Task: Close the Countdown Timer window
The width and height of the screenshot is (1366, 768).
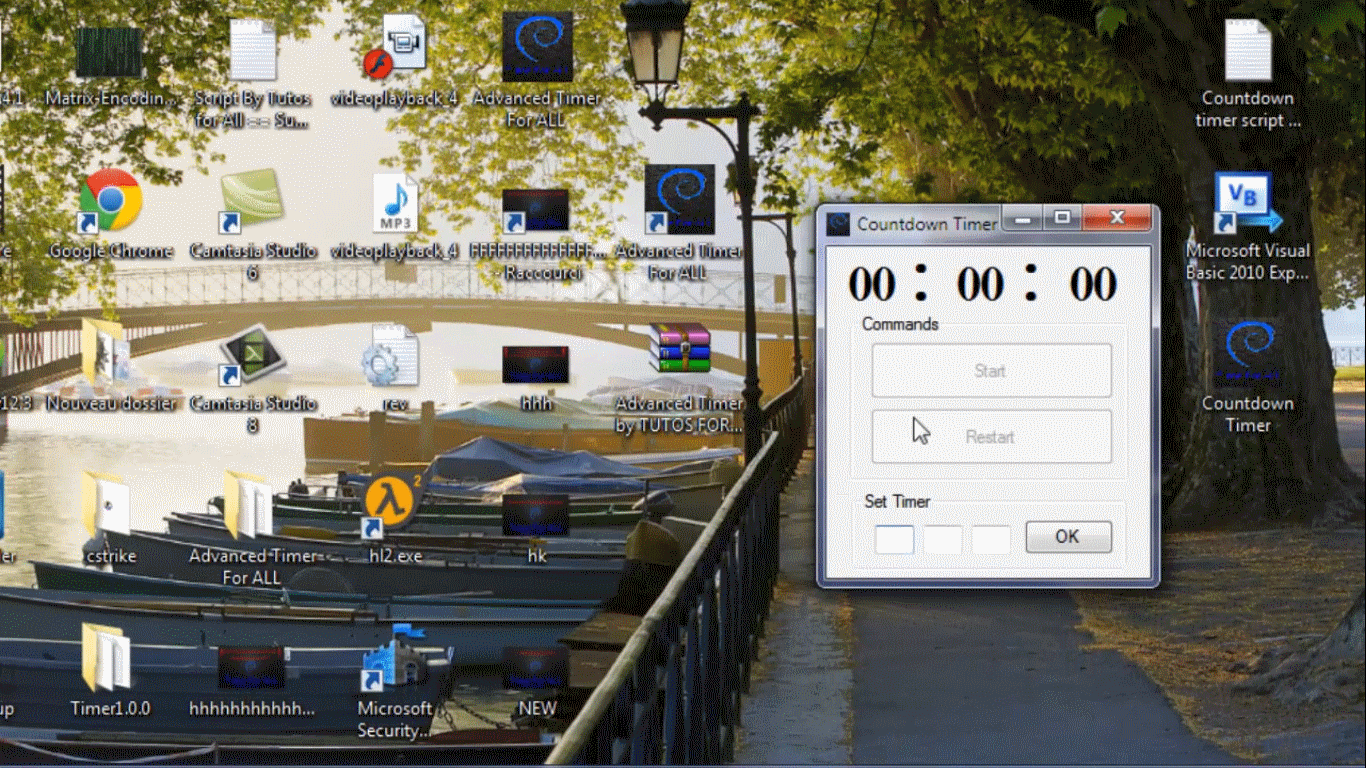Action: pyautogui.click(x=1117, y=217)
